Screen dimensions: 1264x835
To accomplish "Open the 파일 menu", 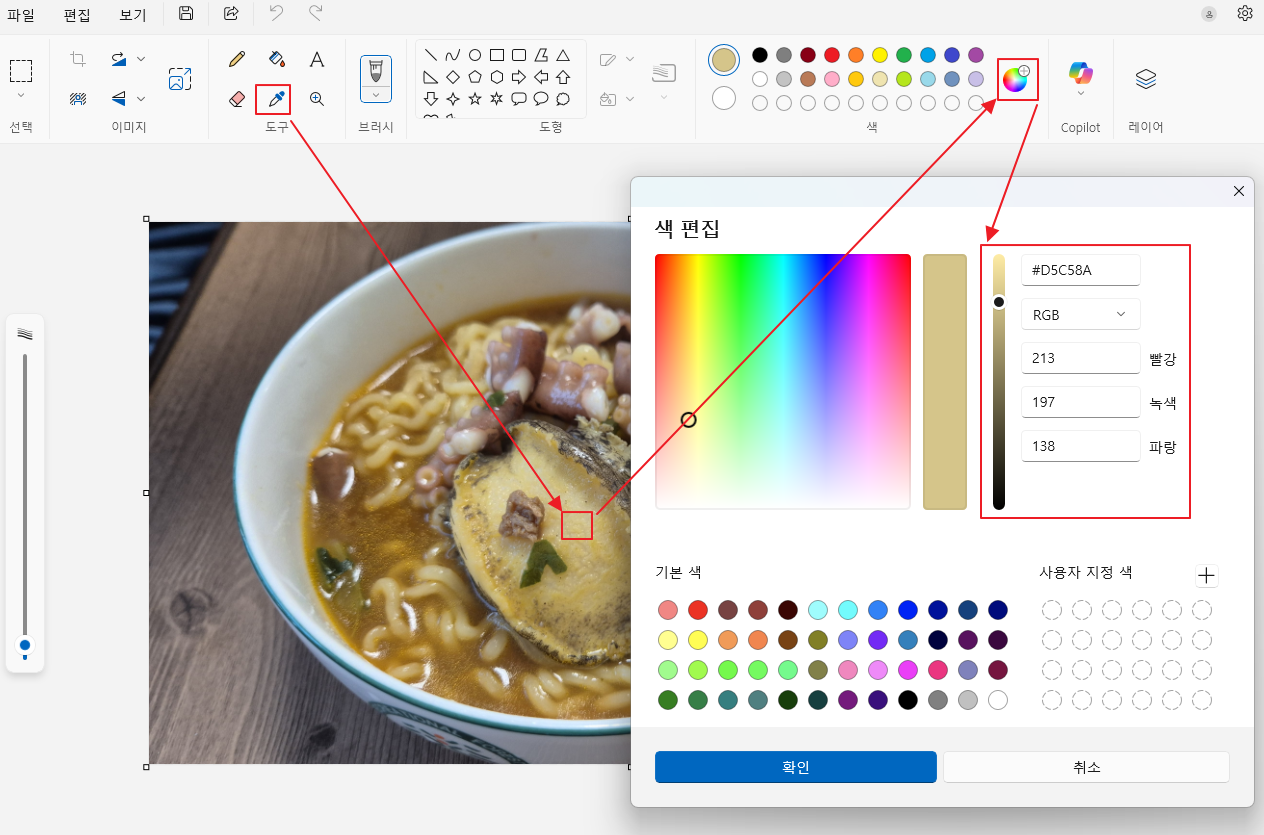I will coord(21,15).
